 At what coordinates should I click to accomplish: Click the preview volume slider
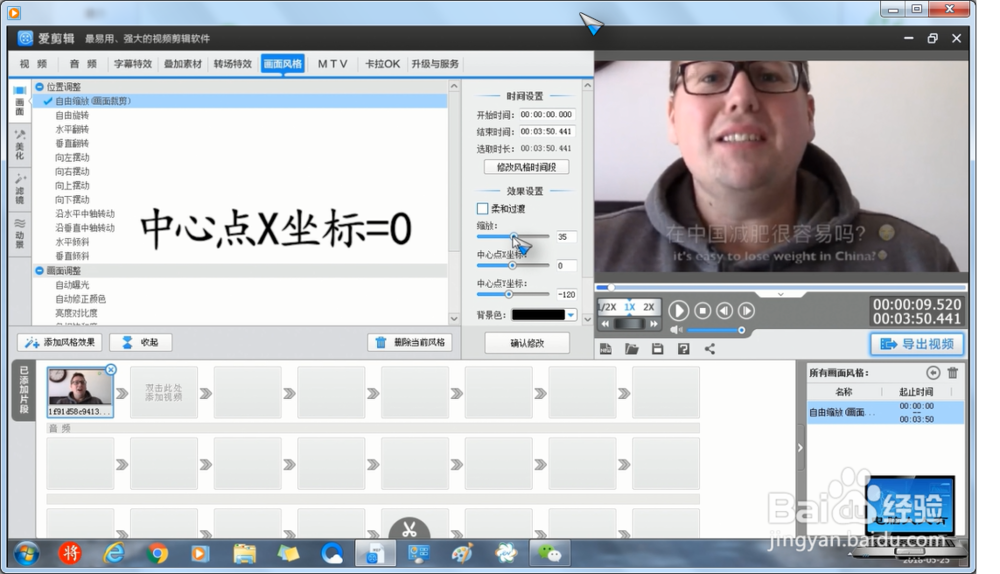pos(715,330)
